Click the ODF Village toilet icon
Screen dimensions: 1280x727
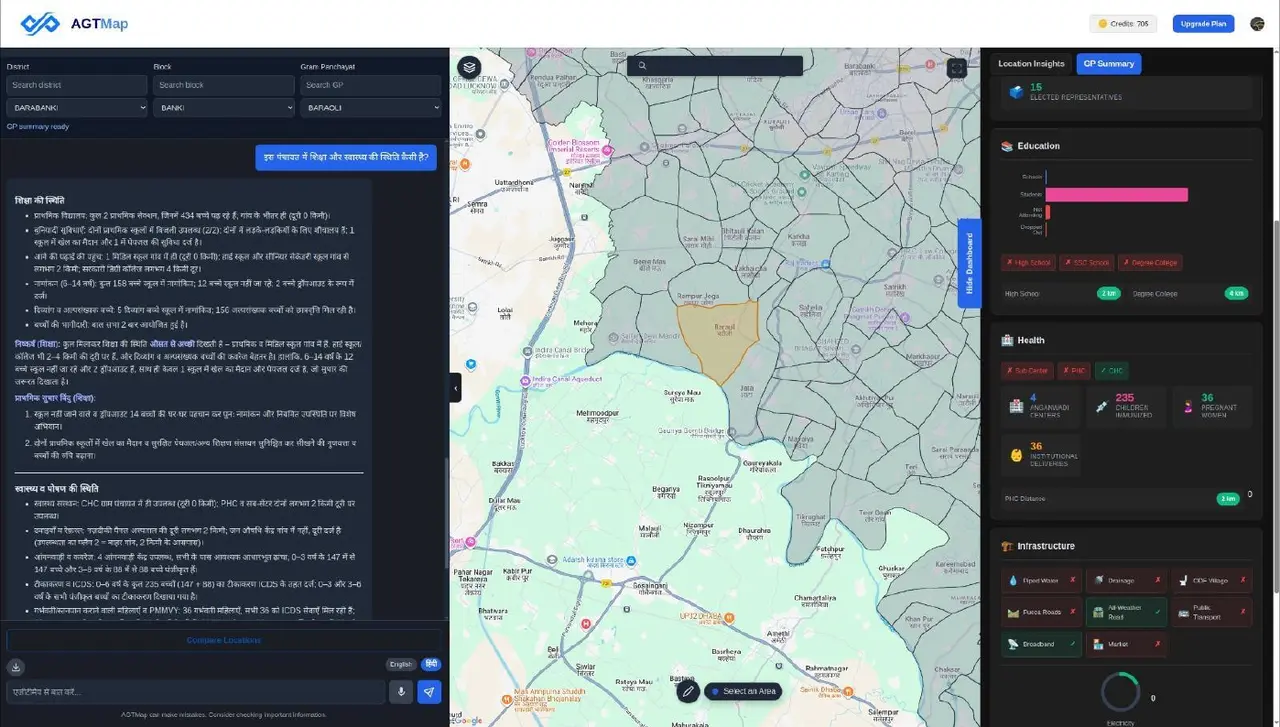coord(1182,580)
